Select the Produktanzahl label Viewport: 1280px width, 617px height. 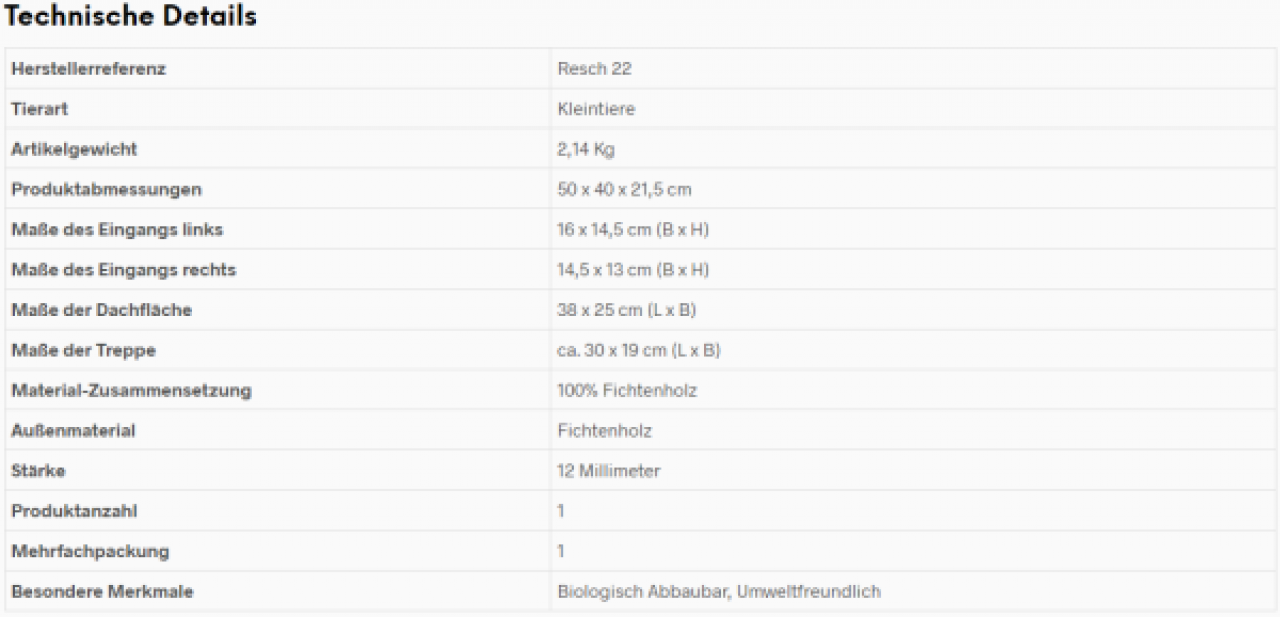coord(74,510)
